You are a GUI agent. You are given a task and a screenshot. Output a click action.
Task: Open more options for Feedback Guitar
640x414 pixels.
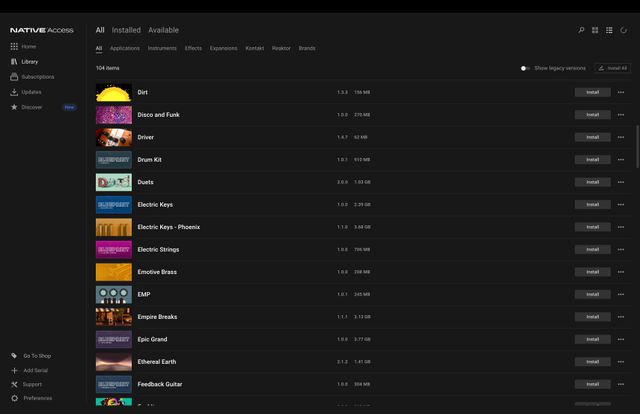tap(621, 384)
